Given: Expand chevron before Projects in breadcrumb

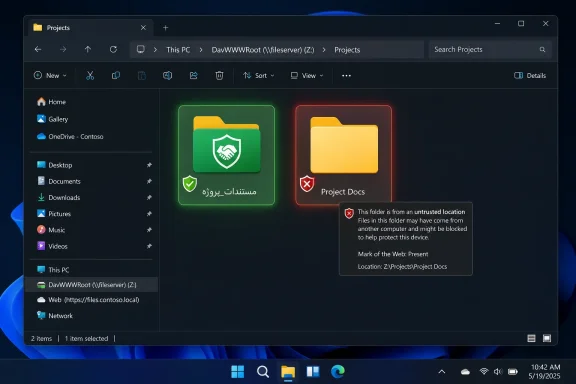Looking at the screenshot, I should point(324,50).
